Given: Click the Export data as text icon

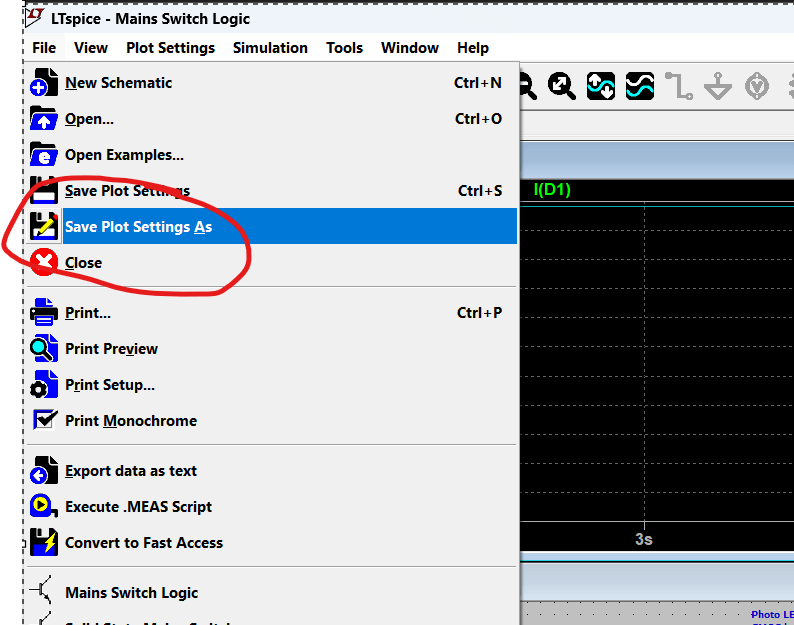Looking at the screenshot, I should tap(44, 471).
